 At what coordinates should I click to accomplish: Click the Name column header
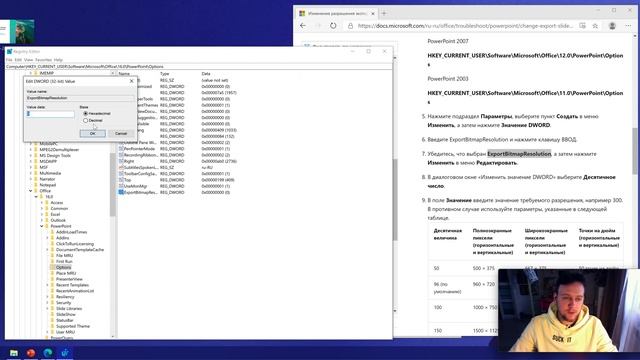pyautogui.click(x=124, y=74)
